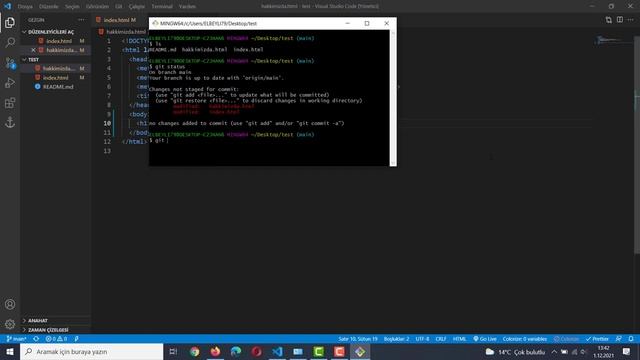Click Colorize variables status bar entry
640x360 pixels.
pyautogui.click(x=524, y=339)
